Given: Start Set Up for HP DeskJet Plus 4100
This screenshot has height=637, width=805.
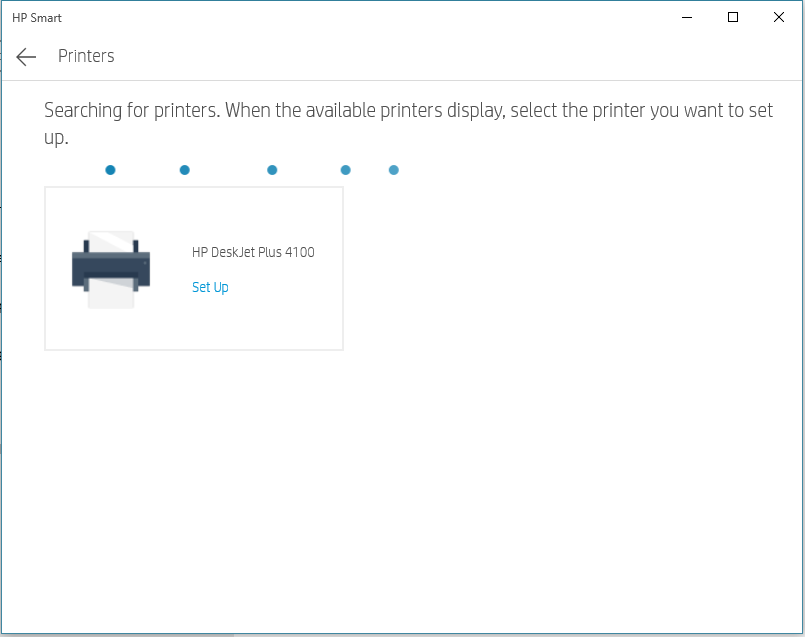Looking at the screenshot, I should 210,287.
